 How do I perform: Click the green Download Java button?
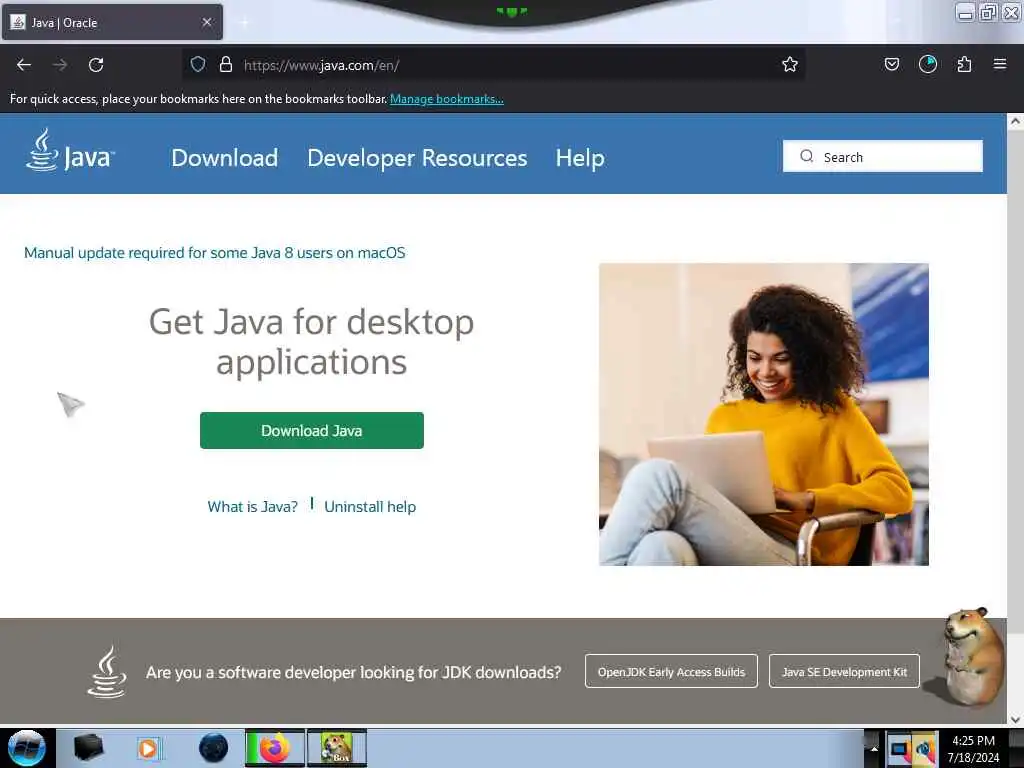pyautogui.click(x=312, y=430)
